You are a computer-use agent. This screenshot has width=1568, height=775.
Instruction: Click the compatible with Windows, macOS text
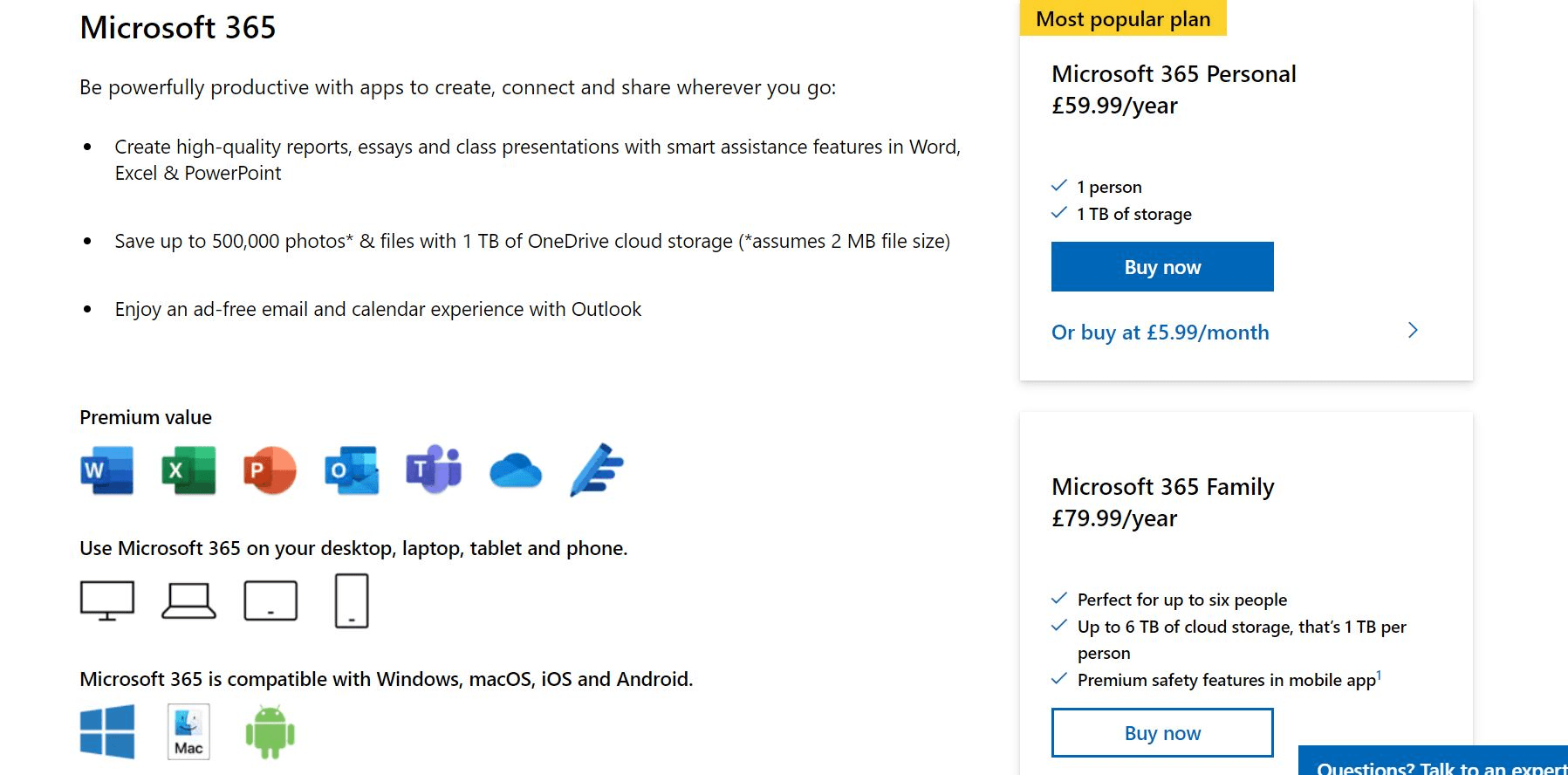click(387, 679)
